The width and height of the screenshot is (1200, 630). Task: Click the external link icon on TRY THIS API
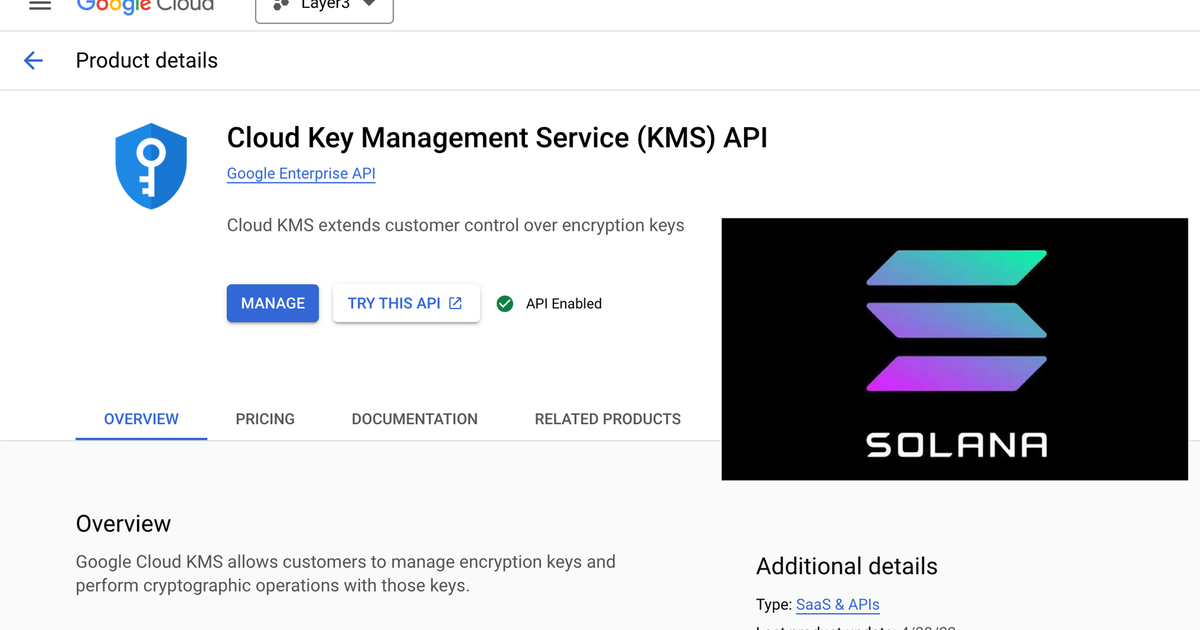pyautogui.click(x=455, y=302)
